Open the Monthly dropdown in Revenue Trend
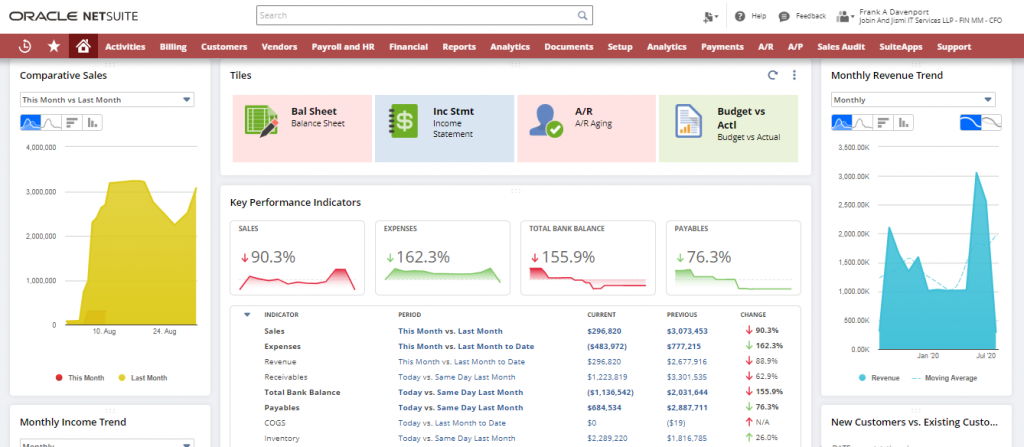 913,100
